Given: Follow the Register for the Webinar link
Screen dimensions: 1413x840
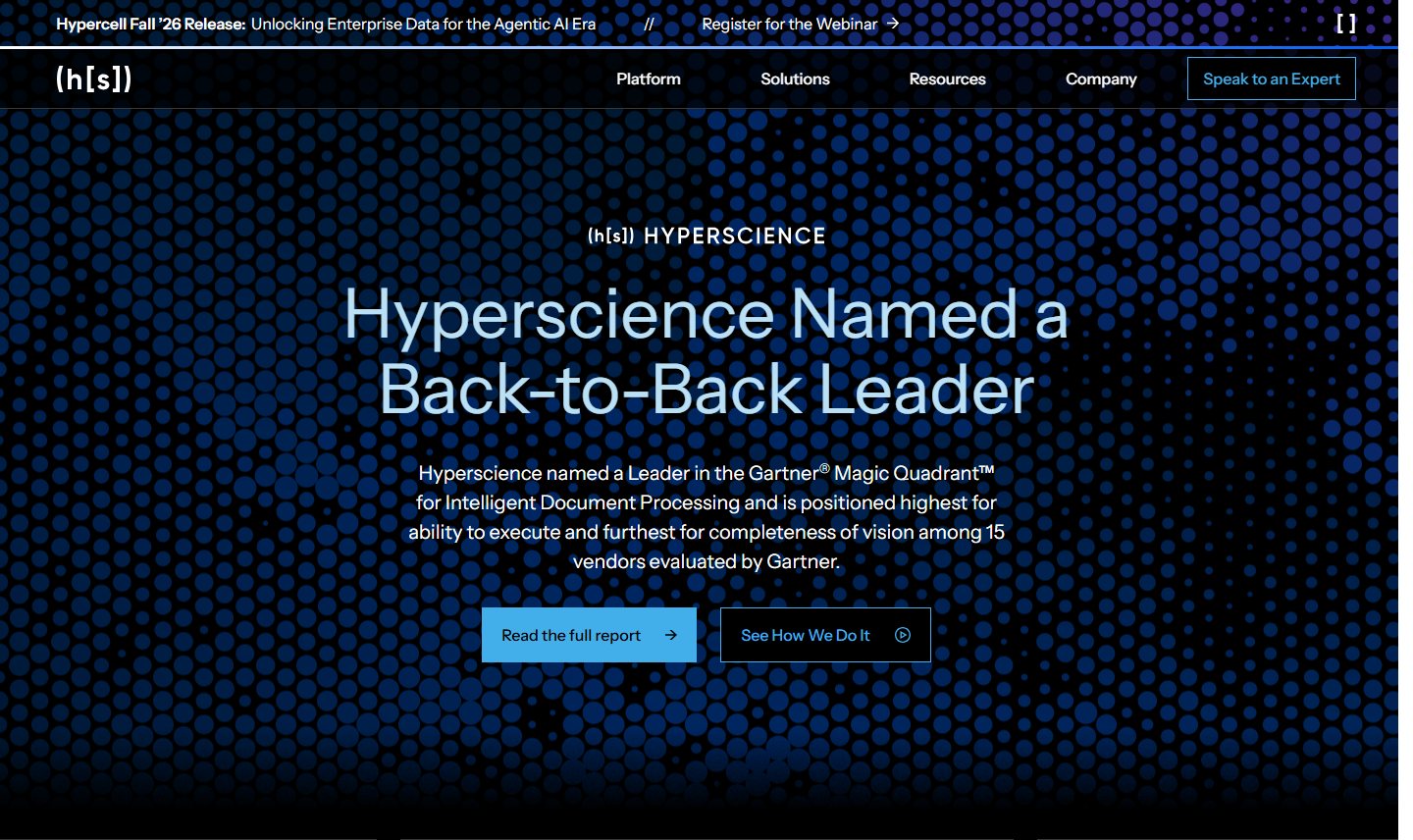Looking at the screenshot, I should coord(801,24).
